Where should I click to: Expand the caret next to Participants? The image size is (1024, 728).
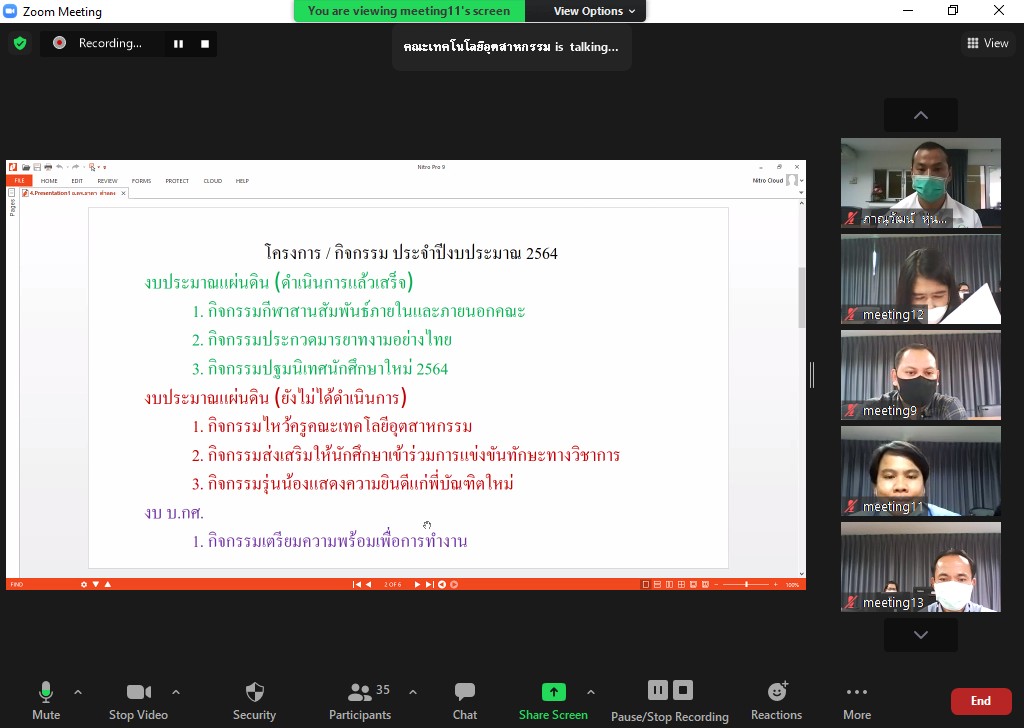(413, 692)
